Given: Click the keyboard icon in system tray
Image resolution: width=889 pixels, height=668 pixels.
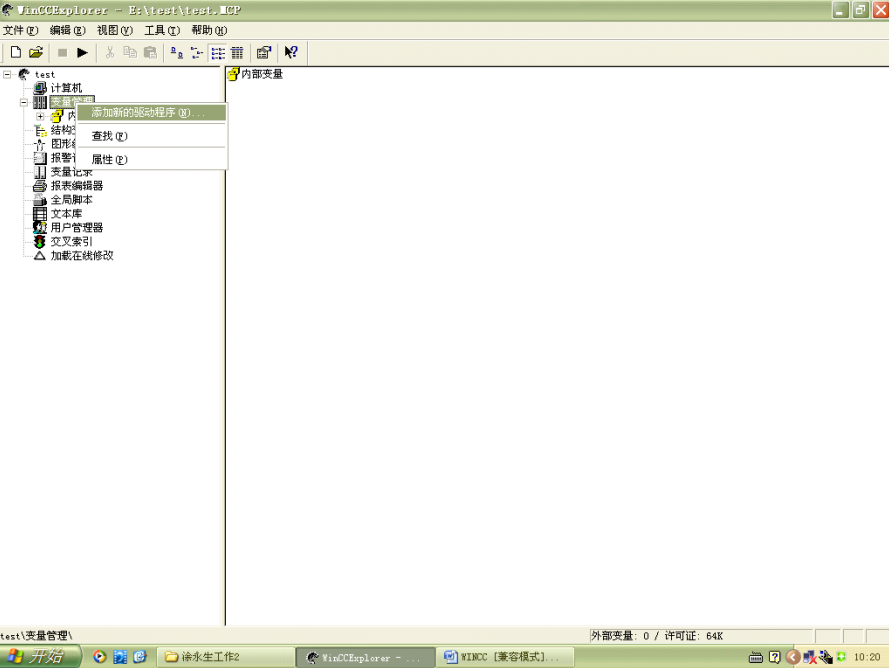Looking at the screenshot, I should click(756, 657).
